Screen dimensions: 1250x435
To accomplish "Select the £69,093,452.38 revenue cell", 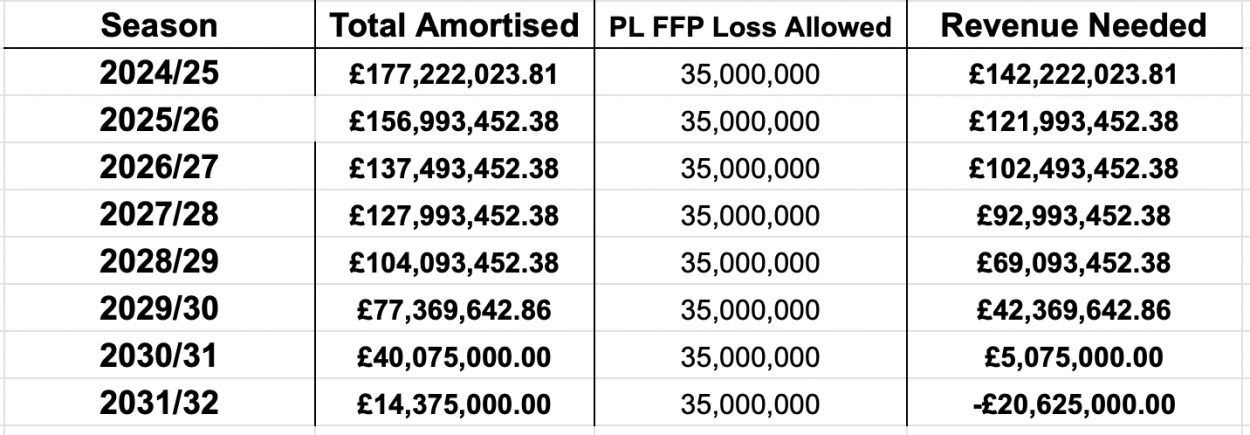I will point(1073,263).
